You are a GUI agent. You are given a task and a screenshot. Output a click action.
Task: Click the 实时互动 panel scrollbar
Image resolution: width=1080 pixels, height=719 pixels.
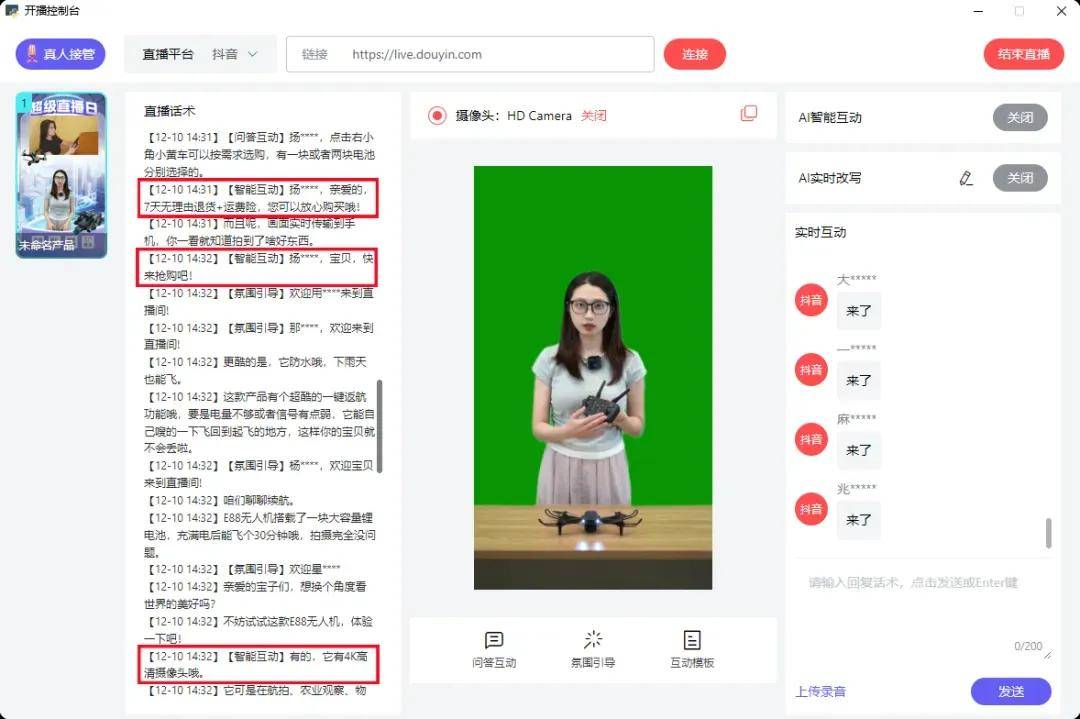[x=1048, y=533]
